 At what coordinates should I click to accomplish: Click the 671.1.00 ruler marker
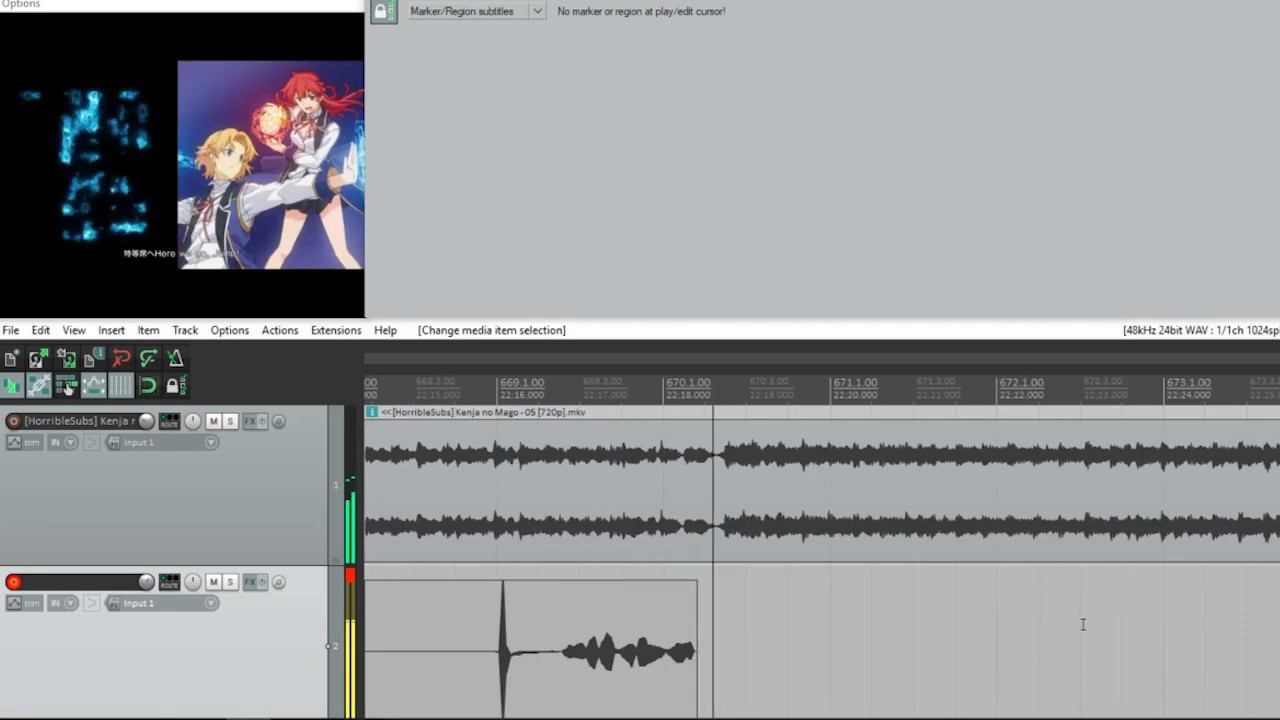click(x=855, y=383)
